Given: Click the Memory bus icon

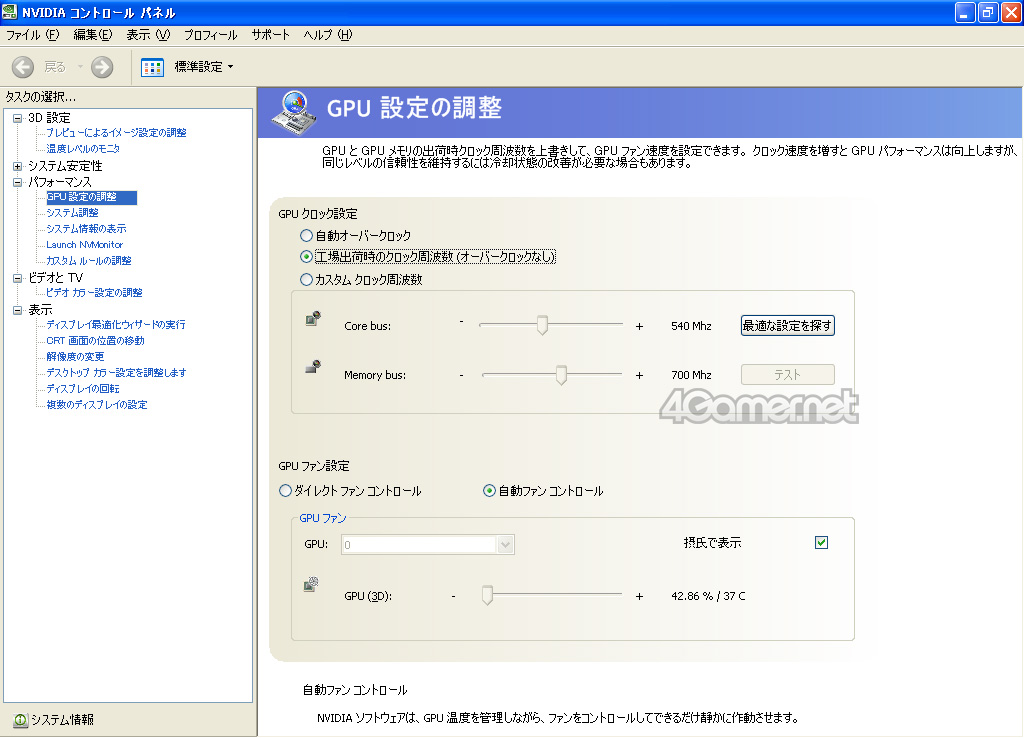Looking at the screenshot, I should coord(313,366).
